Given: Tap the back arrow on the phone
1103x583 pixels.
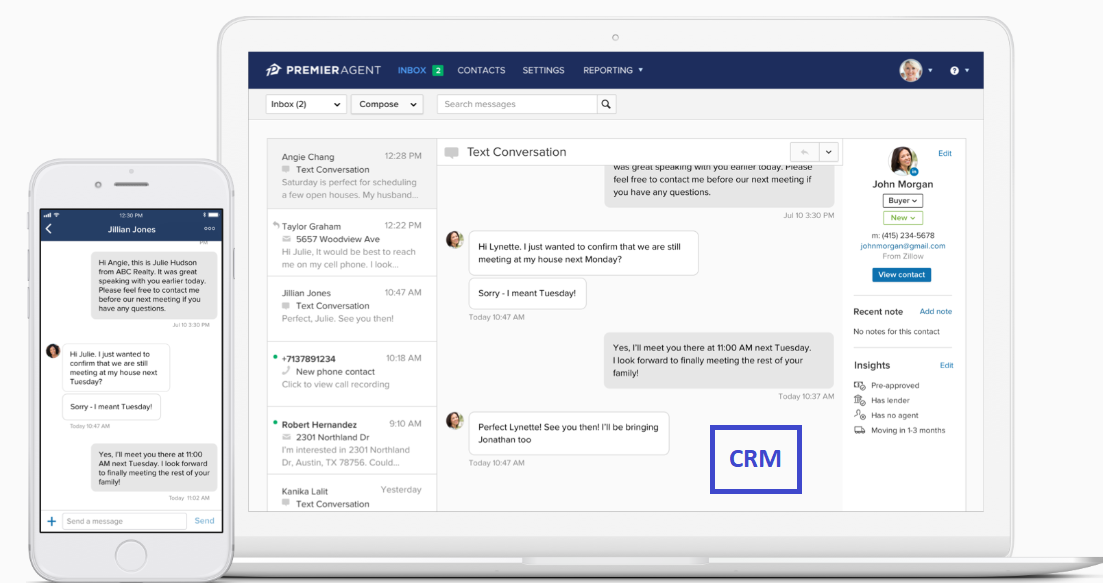Looking at the screenshot, I should click(x=49, y=229).
